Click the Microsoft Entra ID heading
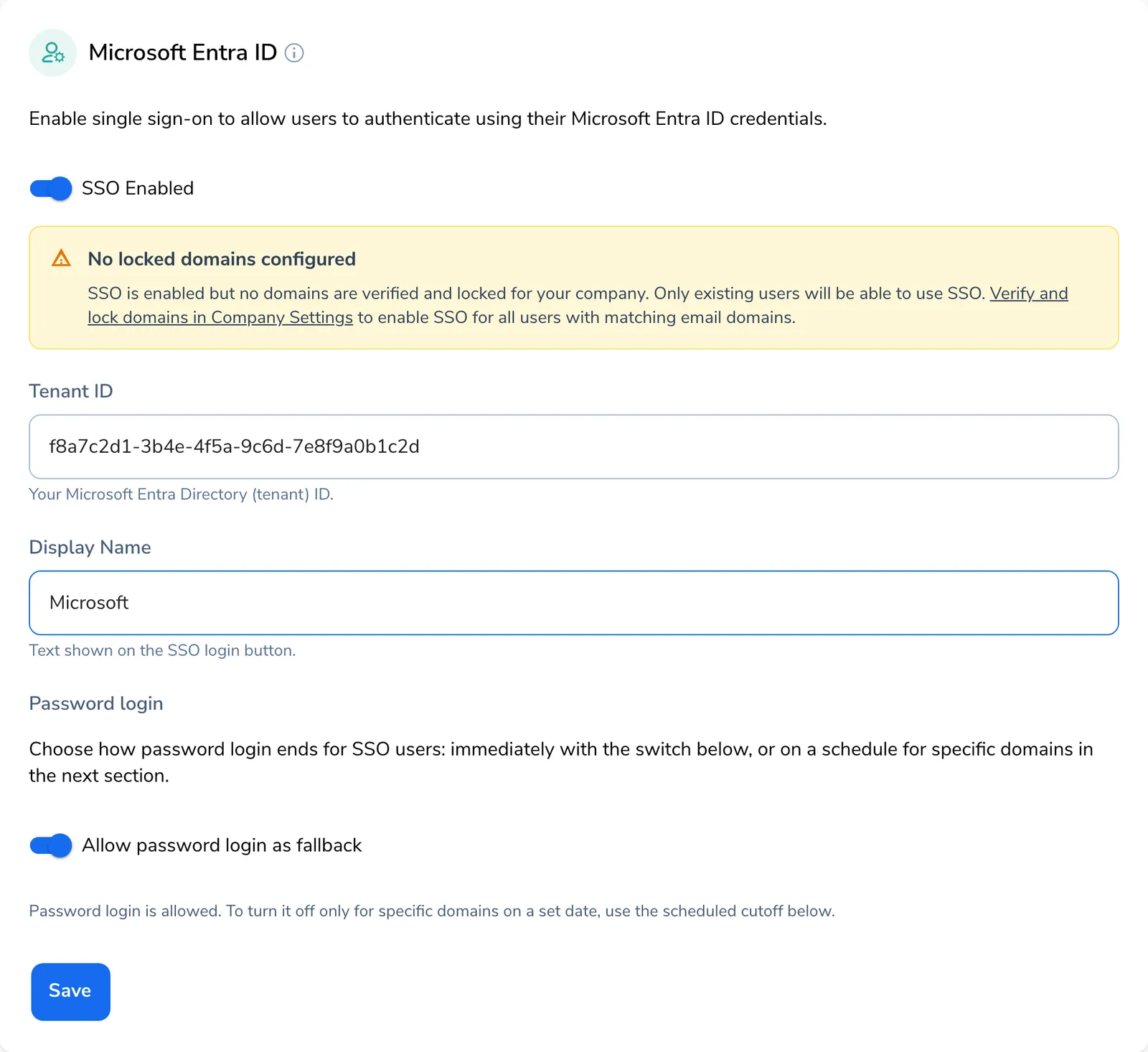Image resolution: width=1148 pixels, height=1052 pixels. click(183, 52)
